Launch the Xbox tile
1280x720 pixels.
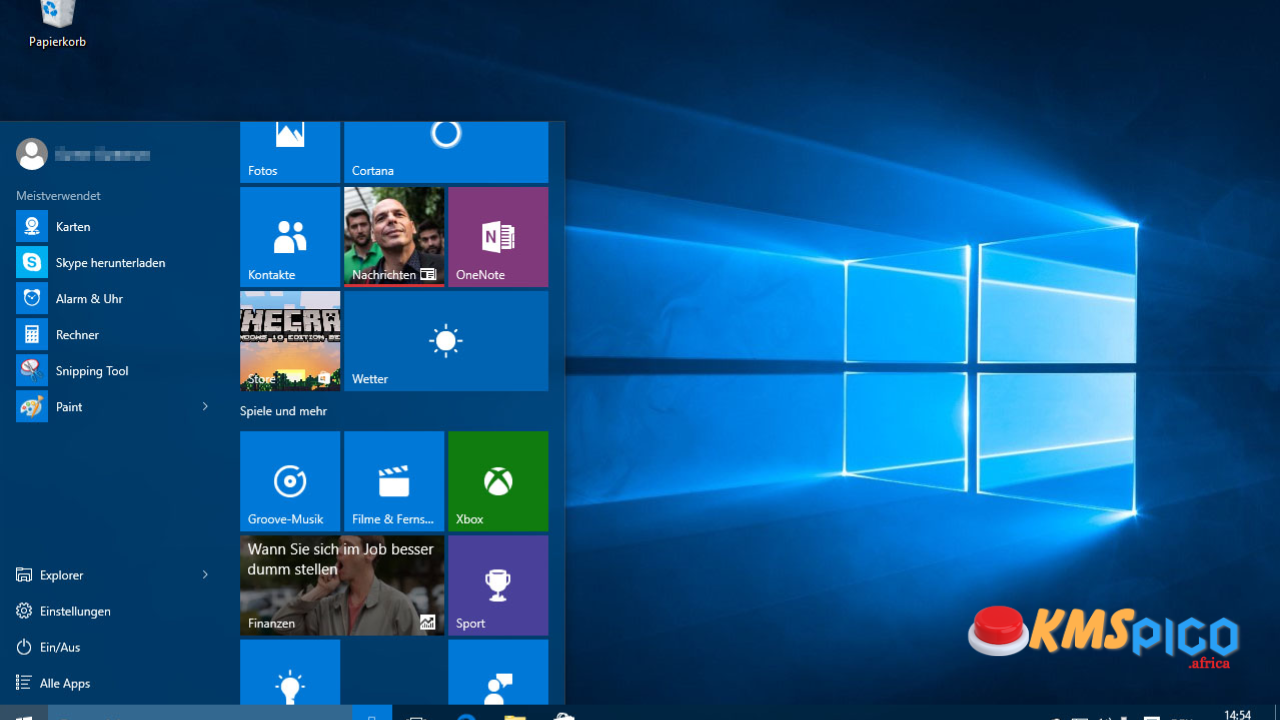coord(498,481)
